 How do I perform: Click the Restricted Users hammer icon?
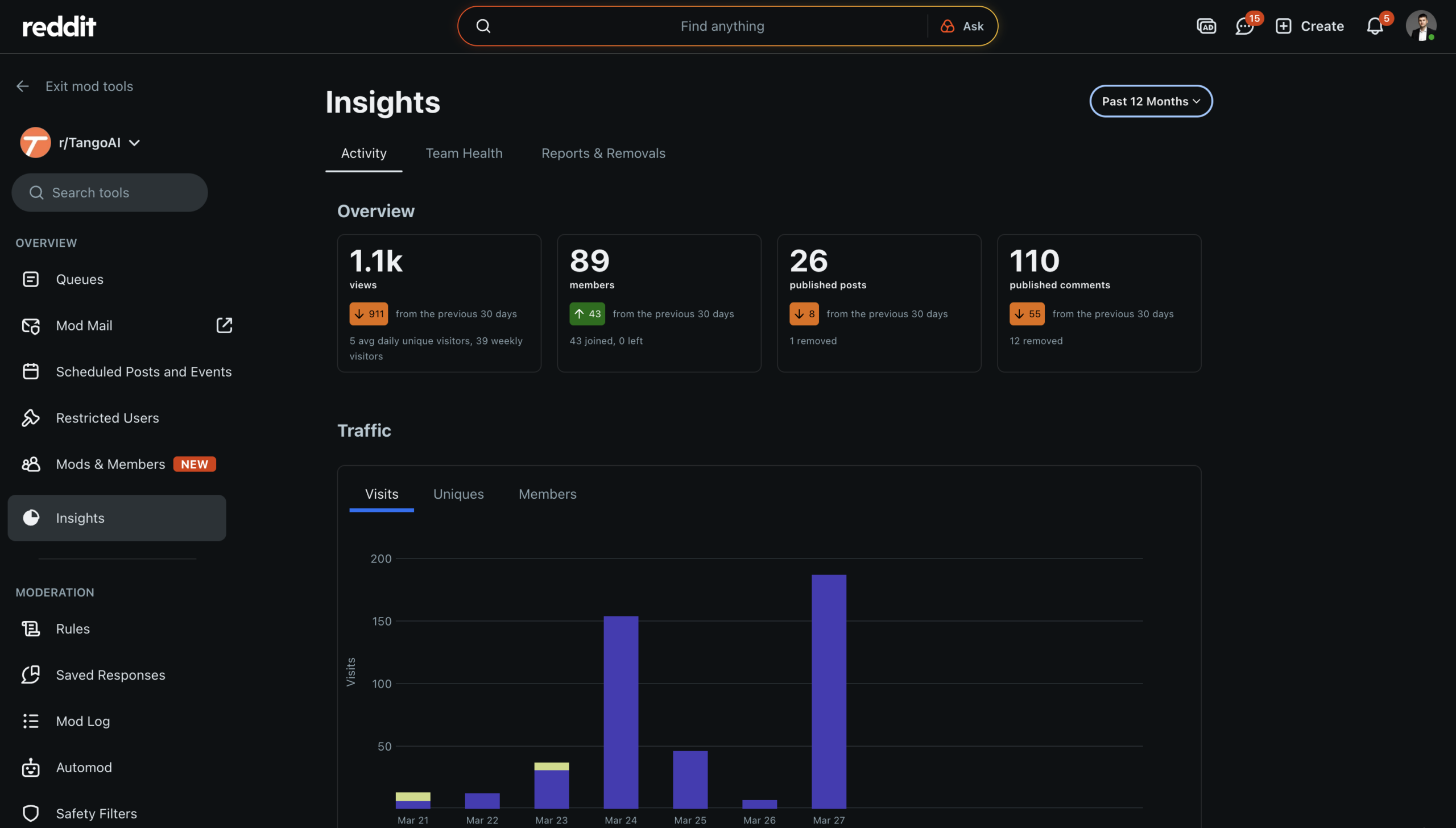pos(31,418)
